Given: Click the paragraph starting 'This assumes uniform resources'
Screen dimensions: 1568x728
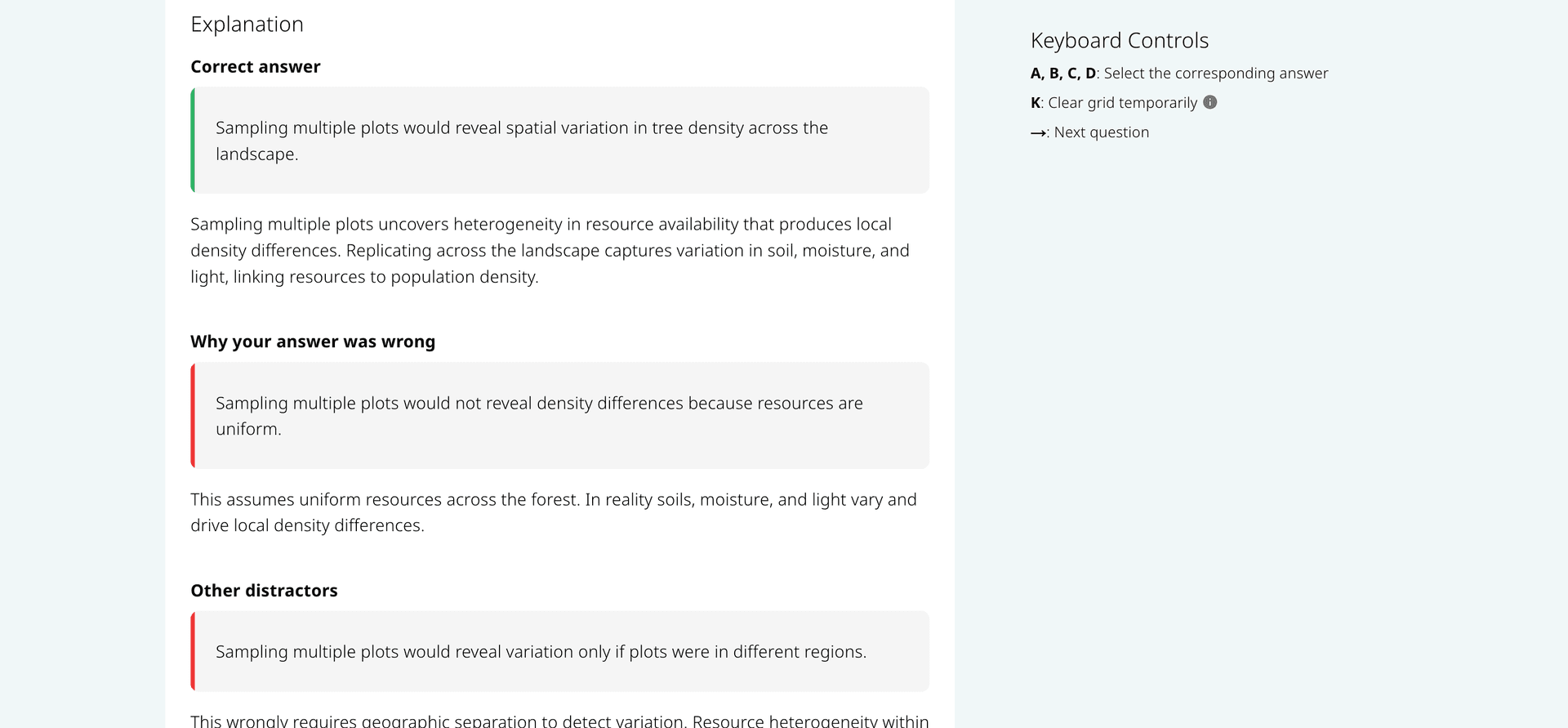Looking at the screenshot, I should click(x=553, y=512).
